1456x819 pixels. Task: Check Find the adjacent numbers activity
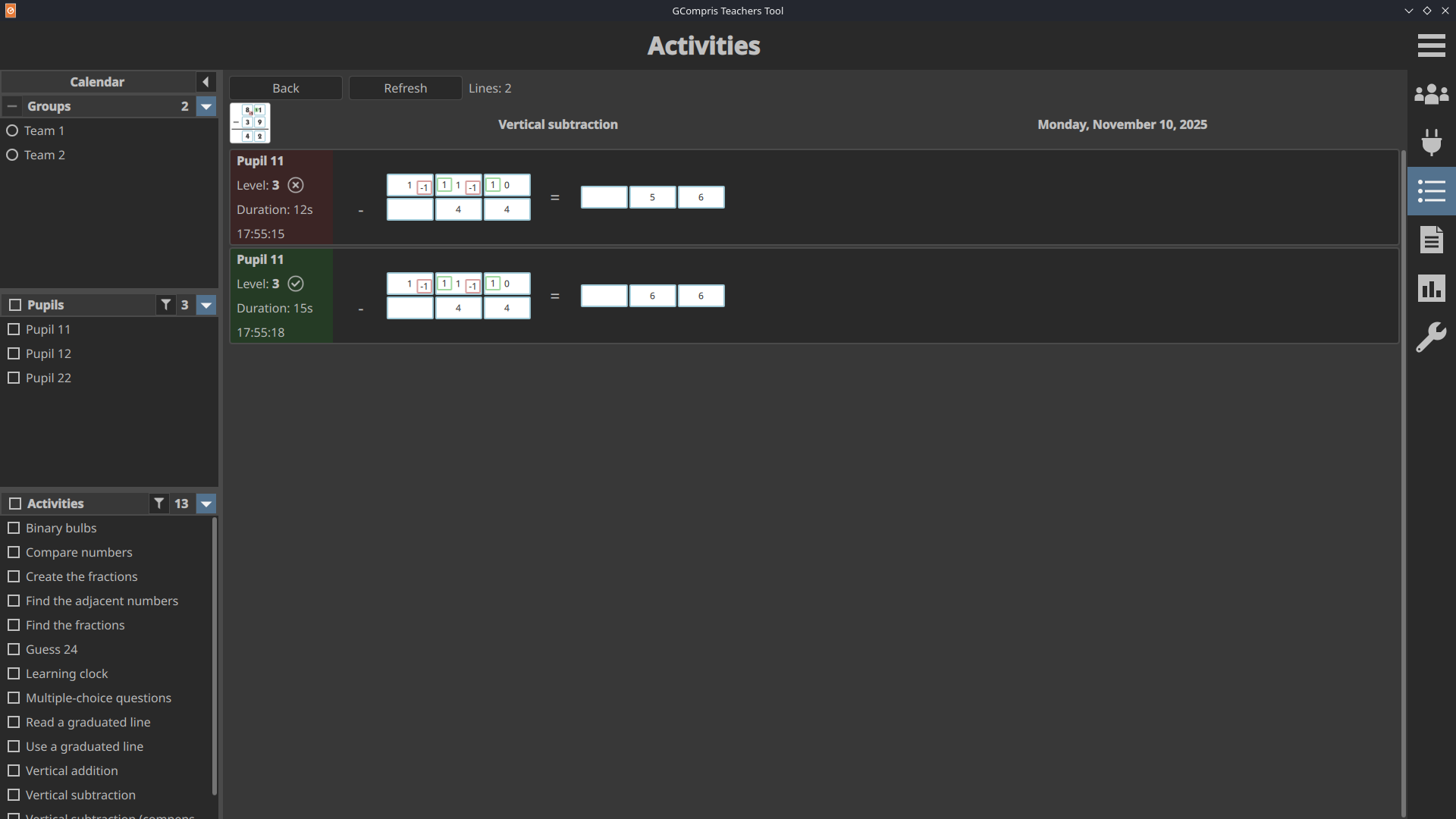click(x=14, y=601)
